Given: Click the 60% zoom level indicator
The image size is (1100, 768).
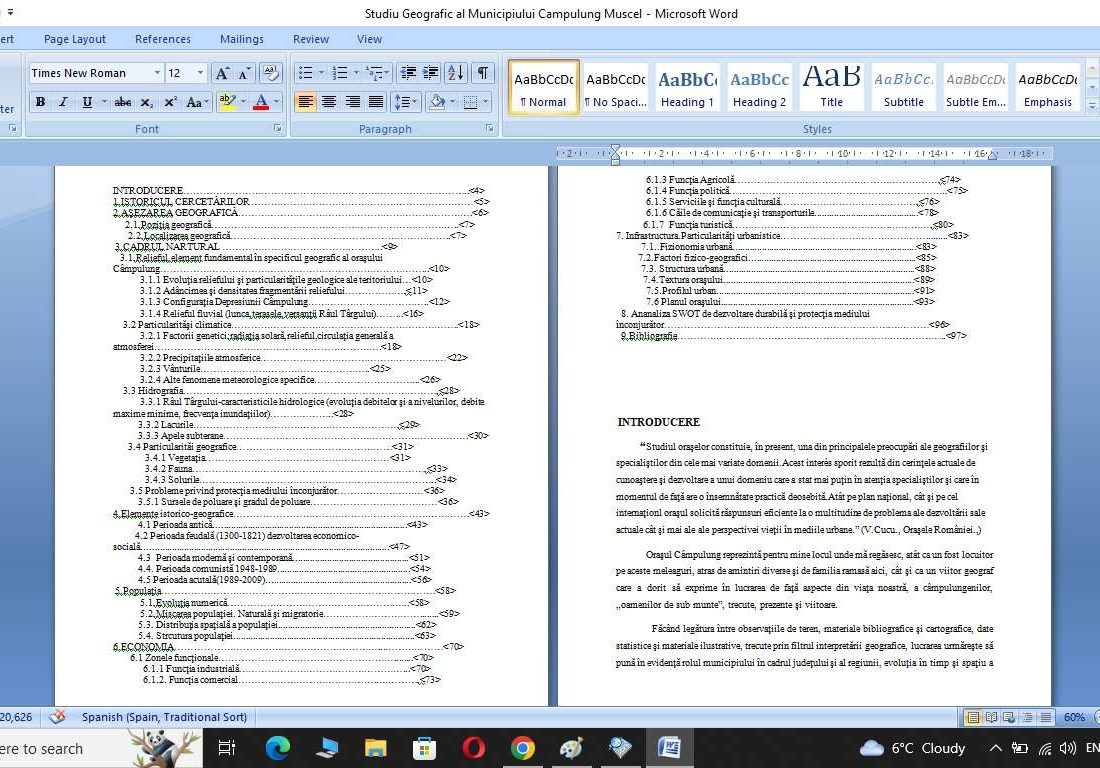Looking at the screenshot, I should (1074, 718).
